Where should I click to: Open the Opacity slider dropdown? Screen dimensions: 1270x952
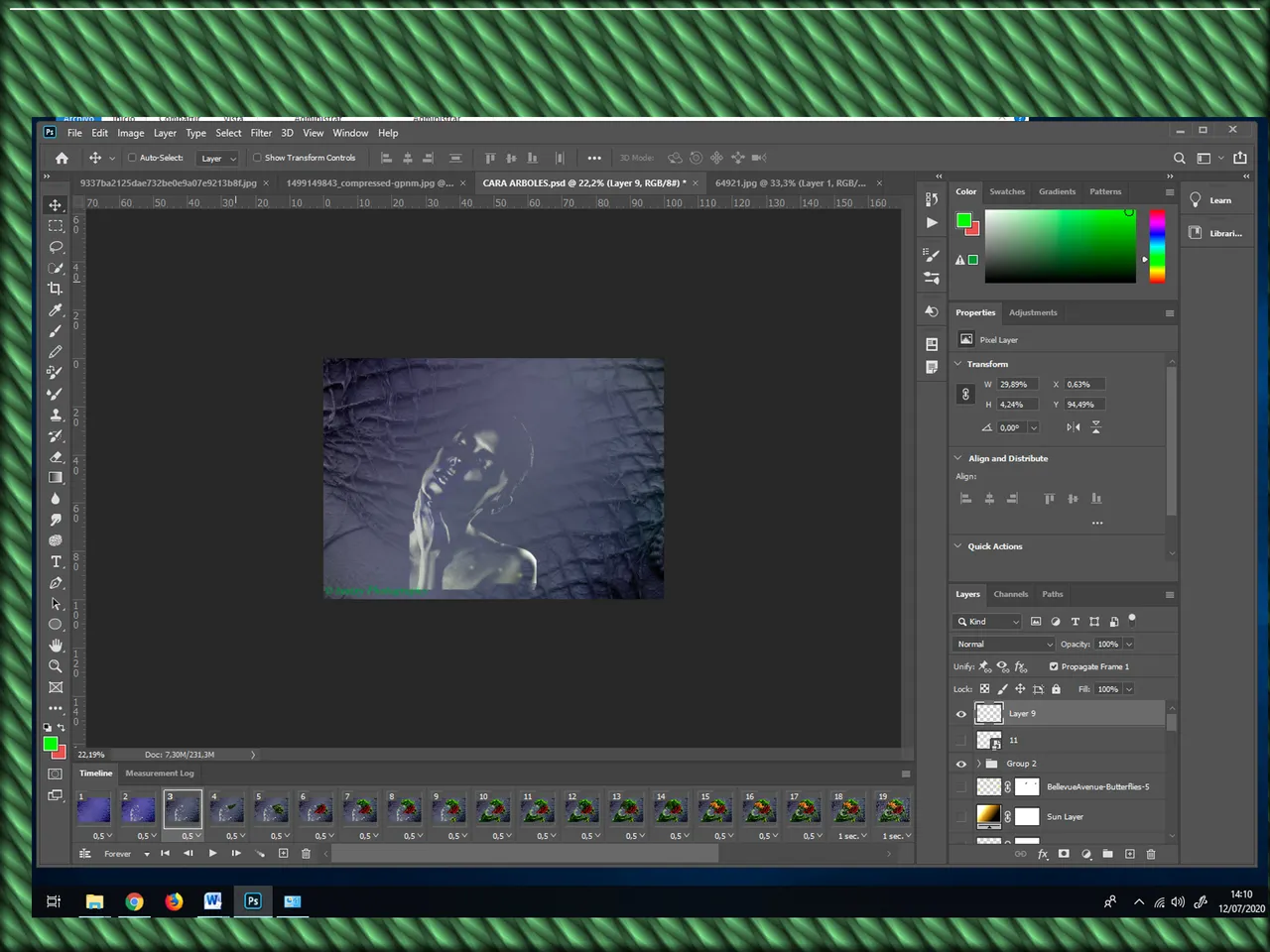pos(1129,645)
